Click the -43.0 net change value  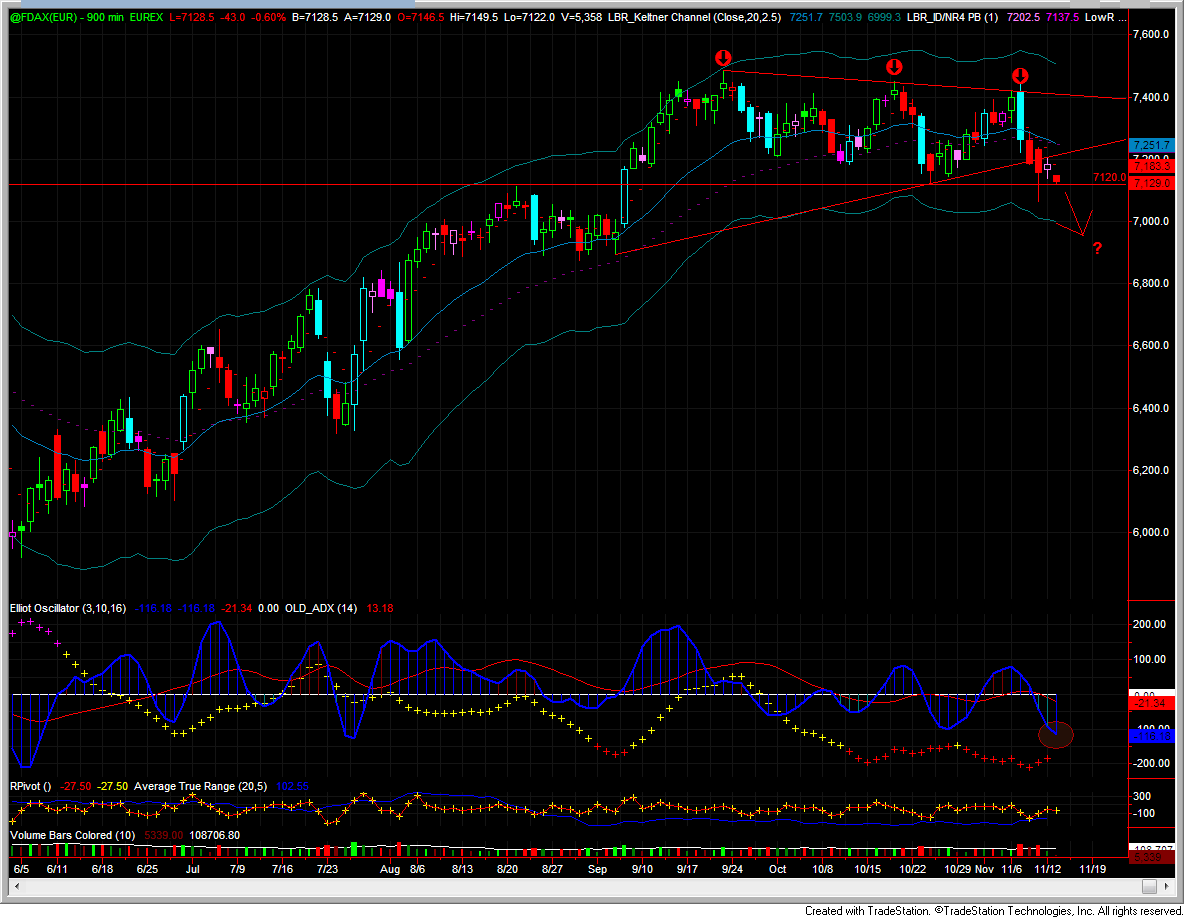231,17
